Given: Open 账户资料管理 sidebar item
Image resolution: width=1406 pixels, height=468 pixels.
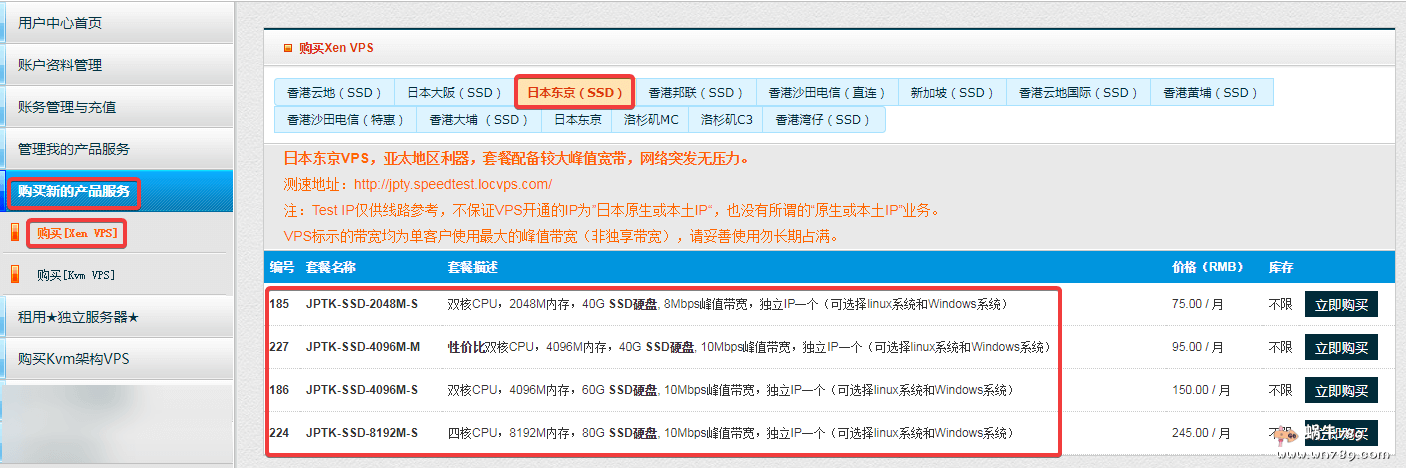Looking at the screenshot, I should [x=60, y=65].
